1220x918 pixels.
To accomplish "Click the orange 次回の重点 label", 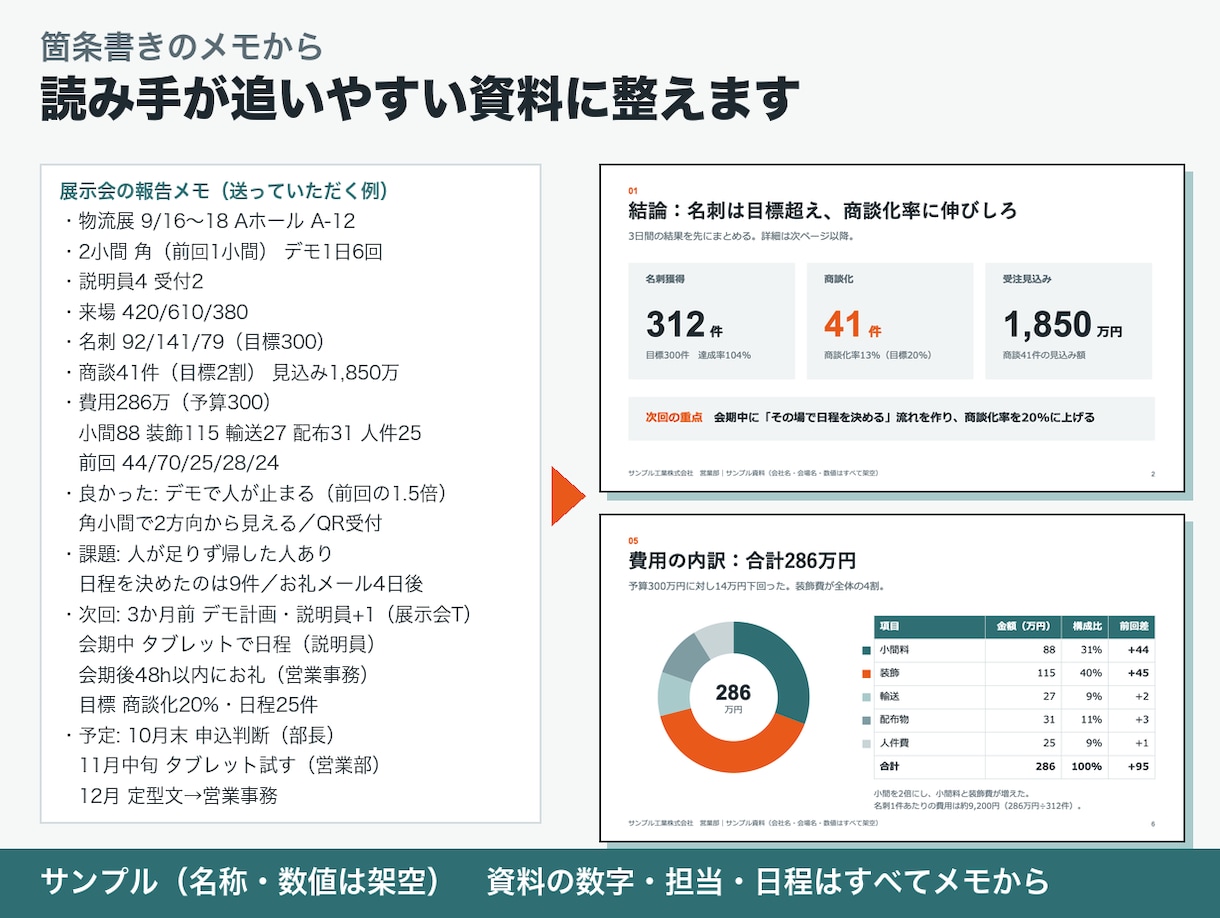I will click(x=674, y=417).
